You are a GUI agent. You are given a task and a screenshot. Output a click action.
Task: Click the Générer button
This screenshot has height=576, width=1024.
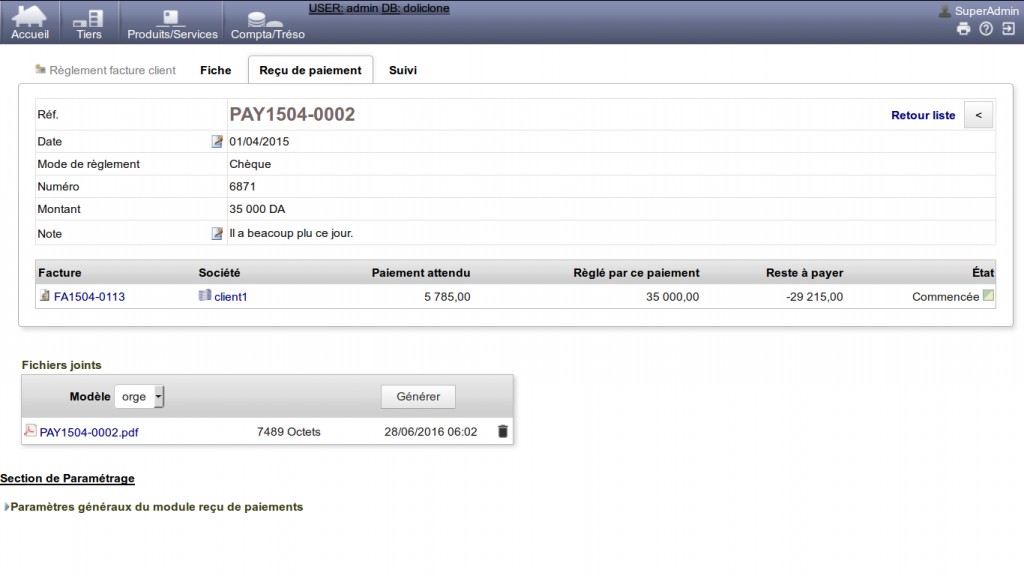point(418,396)
